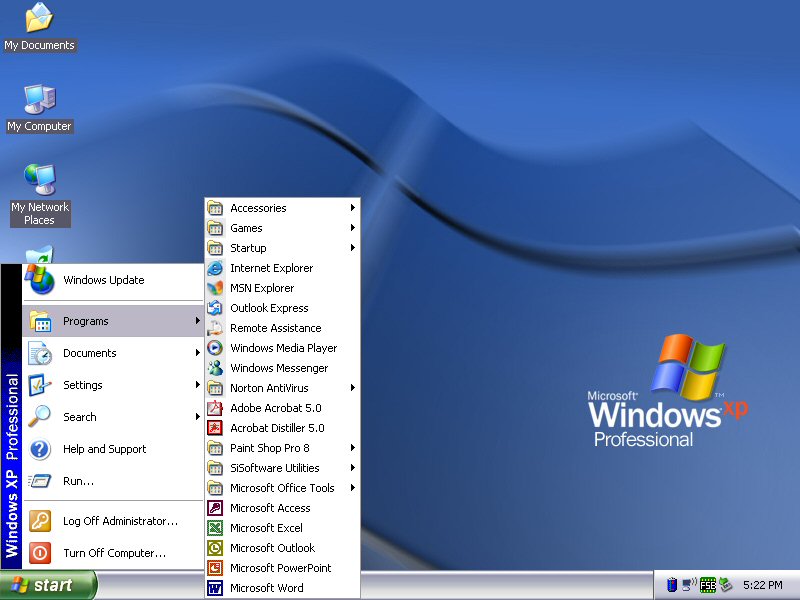Expand the Startup submenu arrow
800x600 pixels.
353,247
